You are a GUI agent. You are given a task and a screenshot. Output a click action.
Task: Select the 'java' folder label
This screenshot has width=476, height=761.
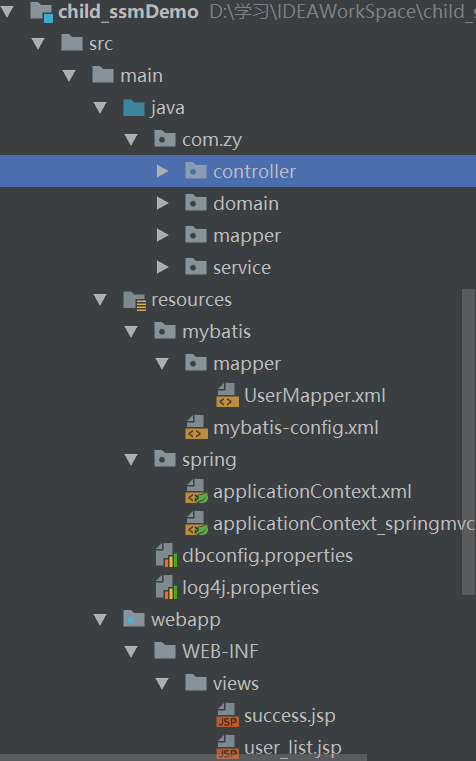tap(167, 108)
